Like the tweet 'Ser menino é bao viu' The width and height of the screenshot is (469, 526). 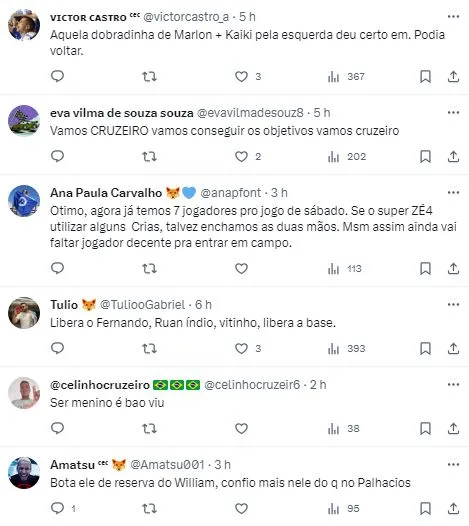click(241, 428)
